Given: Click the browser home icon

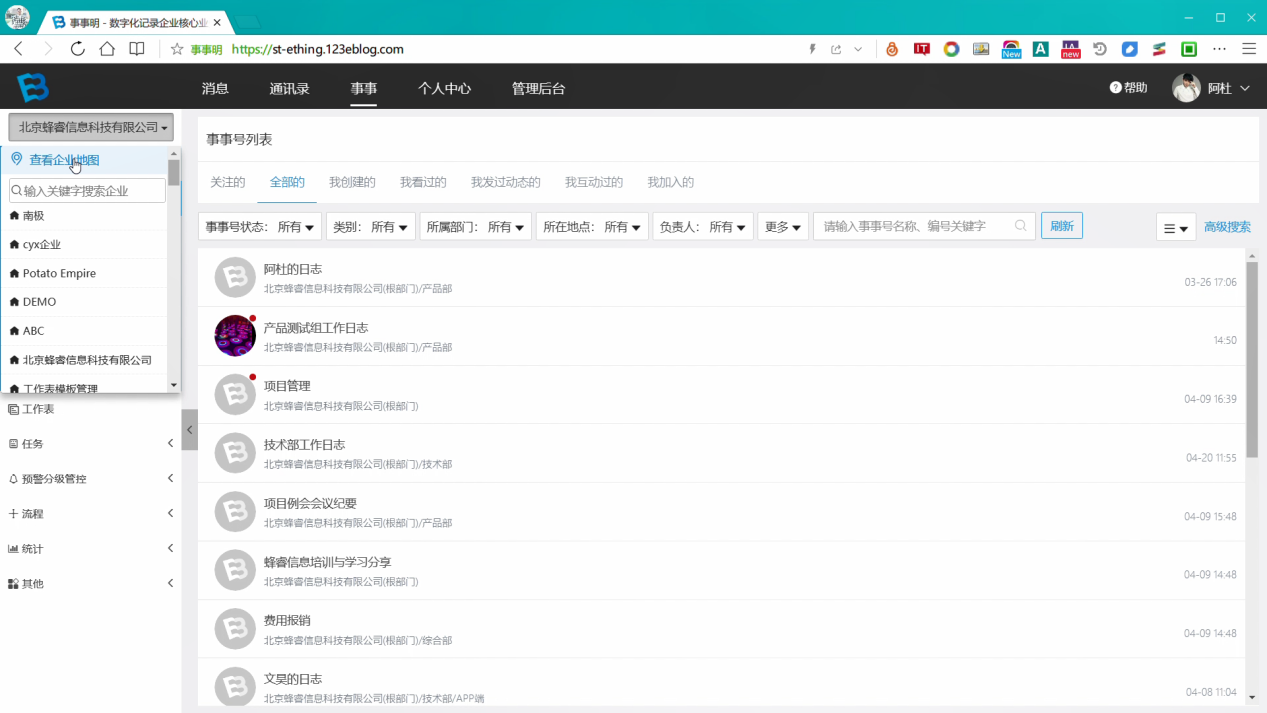Looking at the screenshot, I should [107, 49].
